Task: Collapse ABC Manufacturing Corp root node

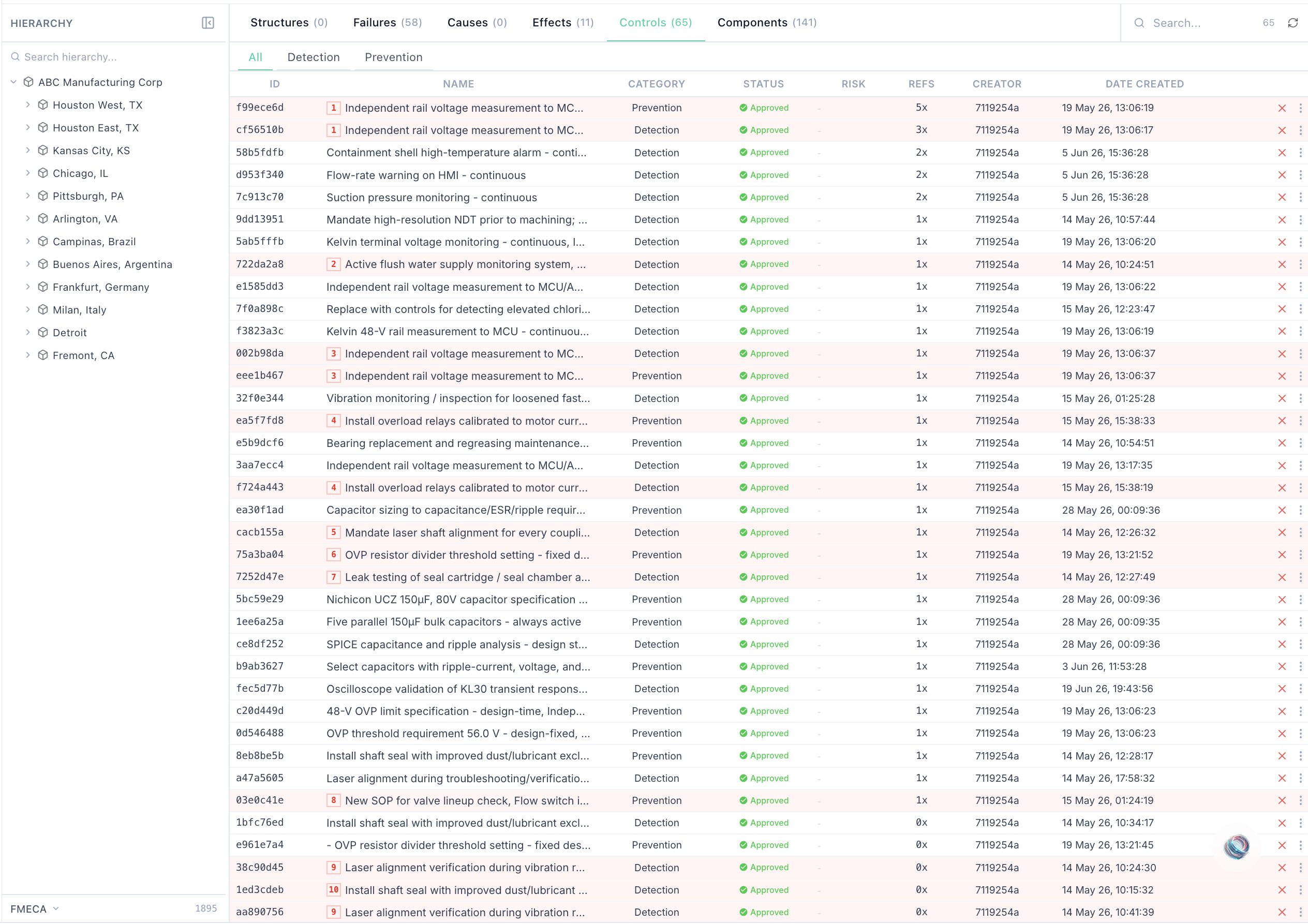Action: click(x=13, y=82)
